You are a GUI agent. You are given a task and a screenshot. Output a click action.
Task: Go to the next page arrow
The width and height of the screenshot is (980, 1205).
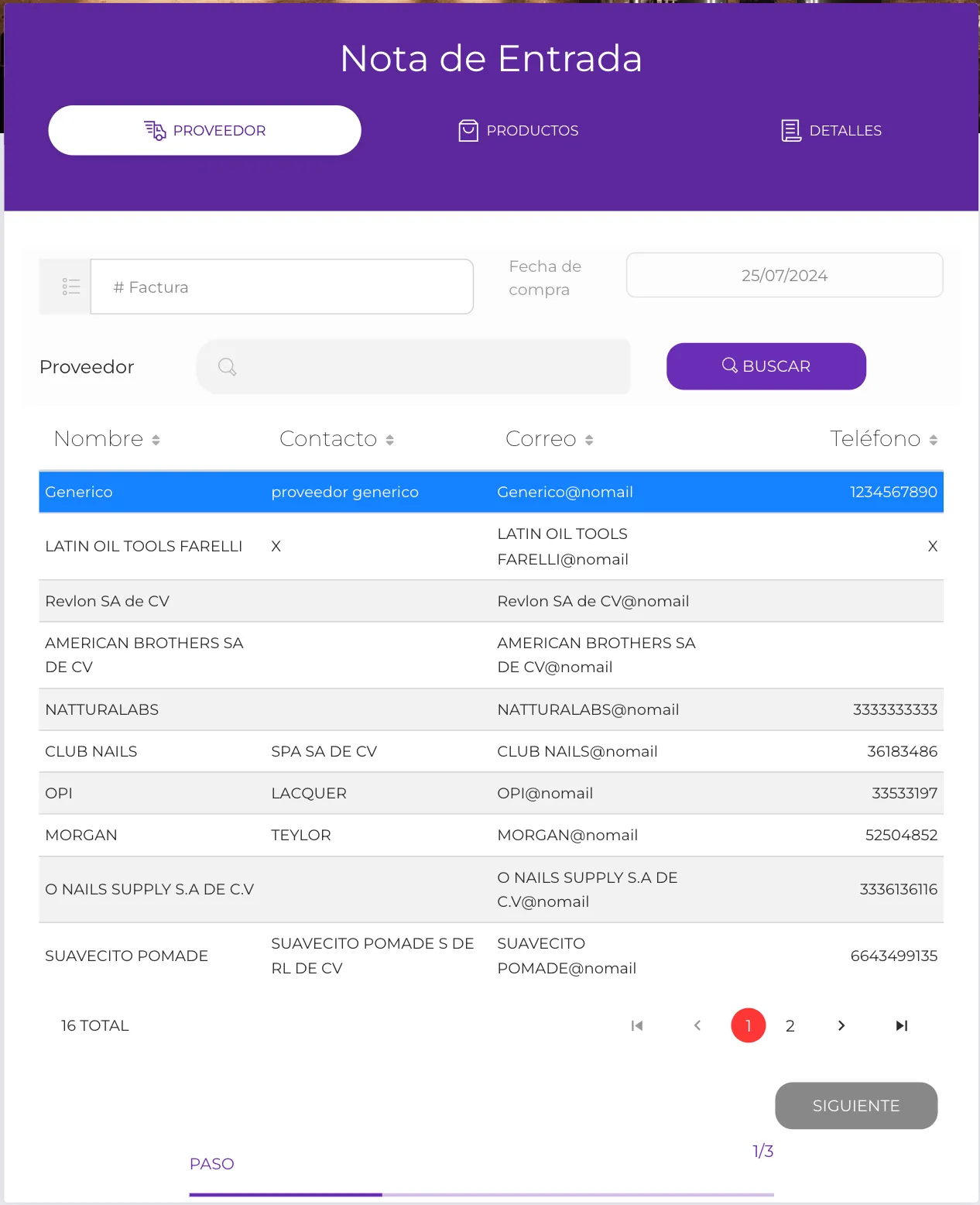tap(841, 1025)
